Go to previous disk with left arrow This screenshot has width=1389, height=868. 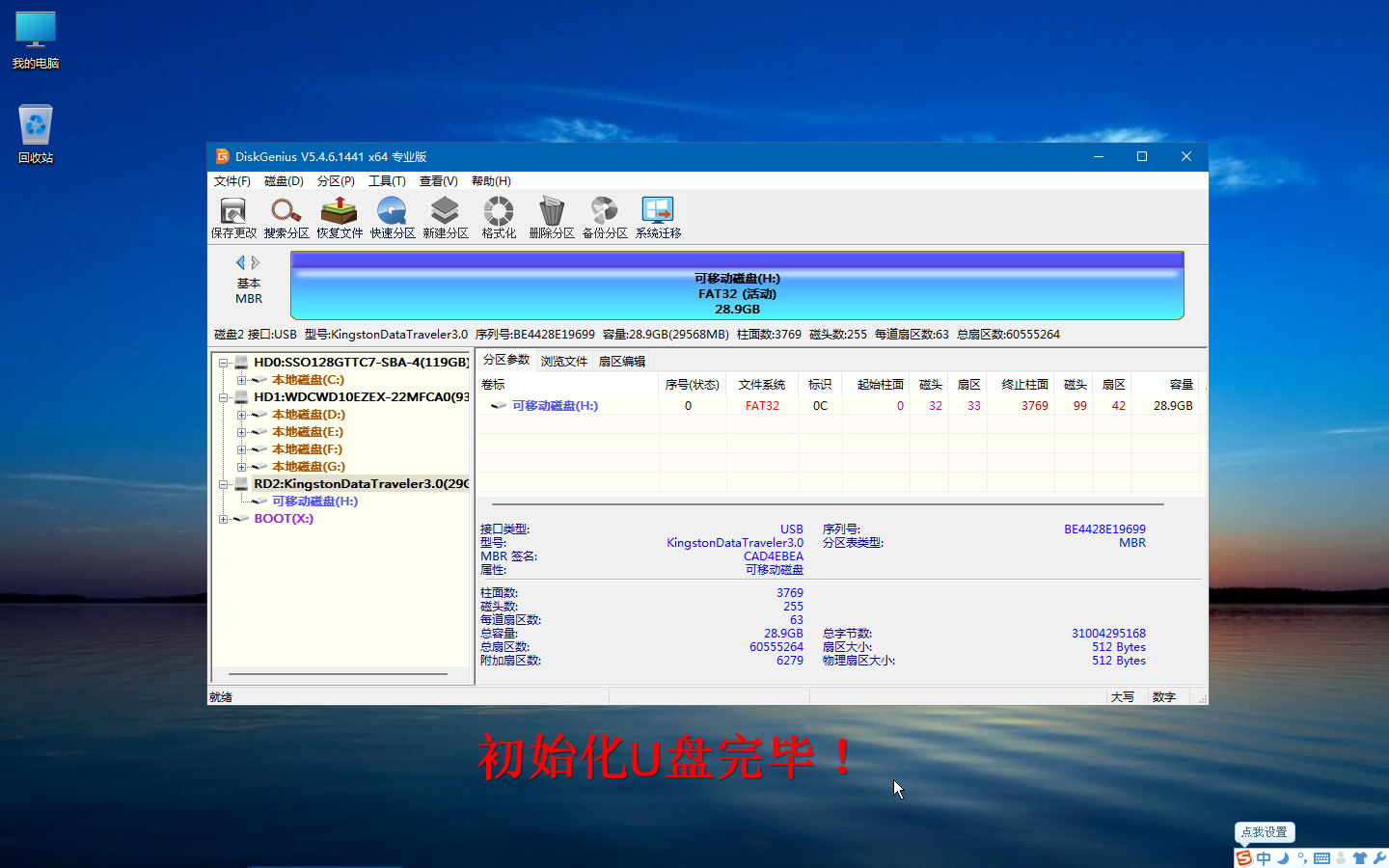pos(241,262)
